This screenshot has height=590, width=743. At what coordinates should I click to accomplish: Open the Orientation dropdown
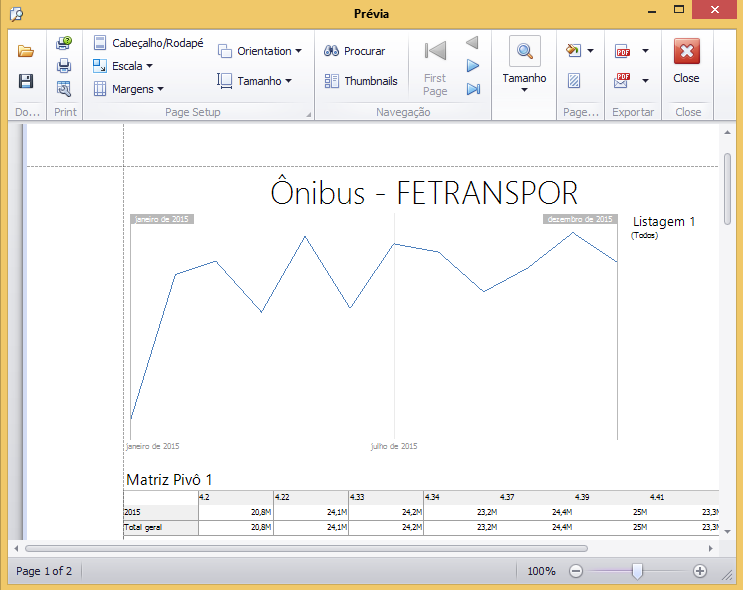coord(260,51)
